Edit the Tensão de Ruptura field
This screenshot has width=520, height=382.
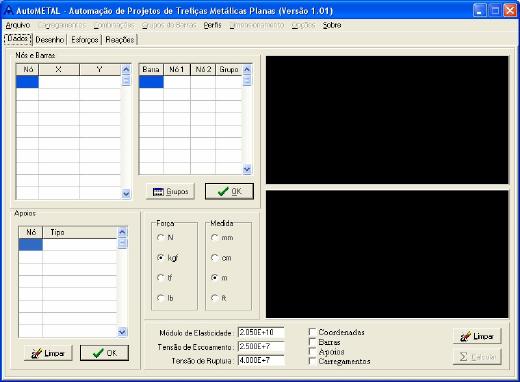click(x=261, y=361)
